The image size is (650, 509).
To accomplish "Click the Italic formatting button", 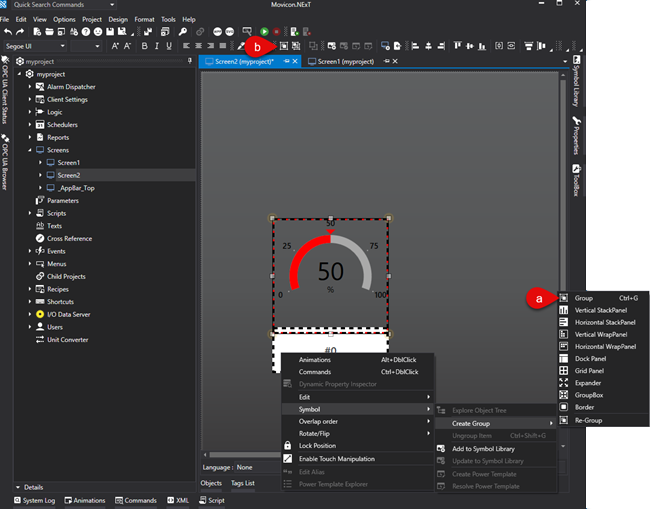I will click(156, 46).
